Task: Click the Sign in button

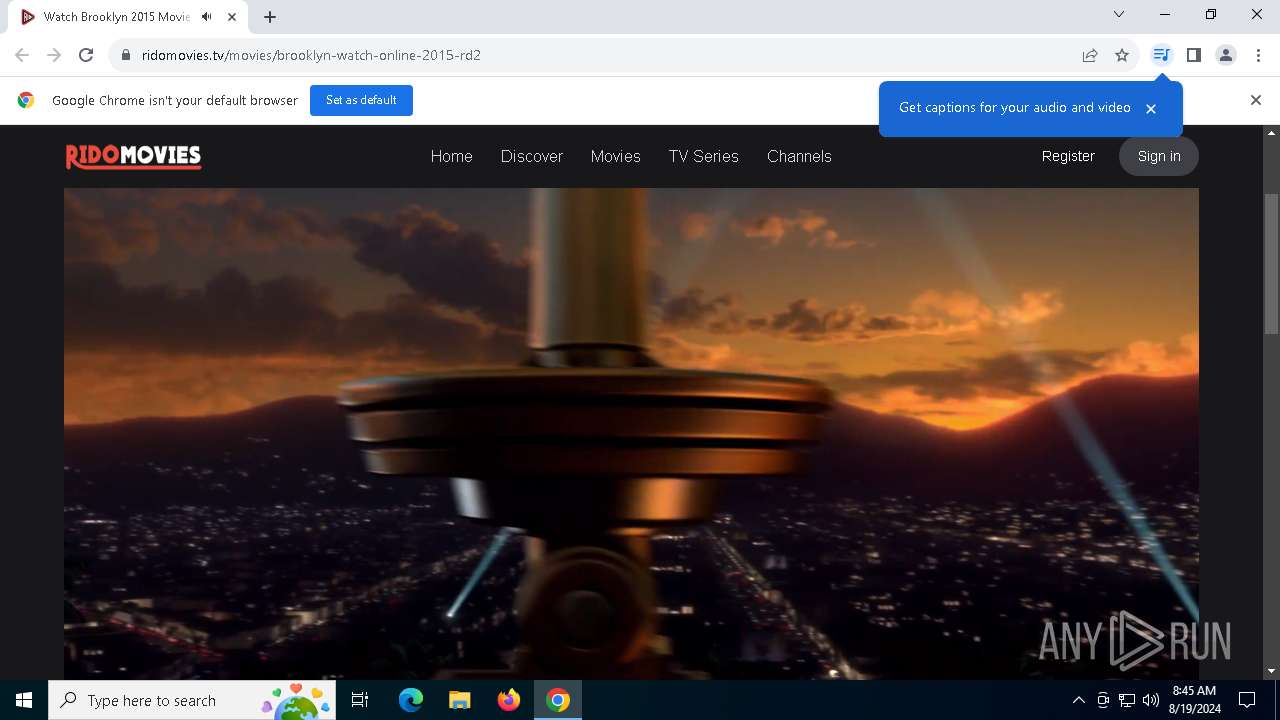Action: [1159, 156]
